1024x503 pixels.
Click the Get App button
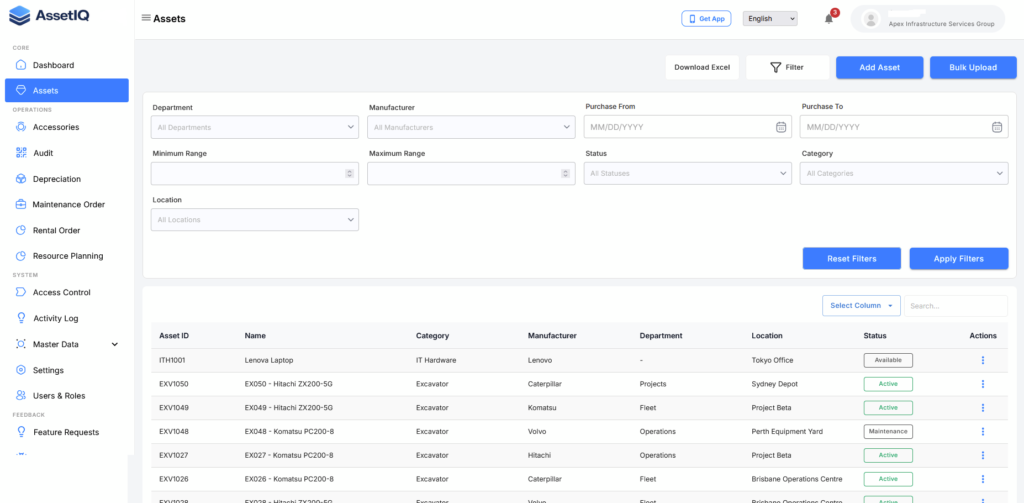click(x=706, y=19)
